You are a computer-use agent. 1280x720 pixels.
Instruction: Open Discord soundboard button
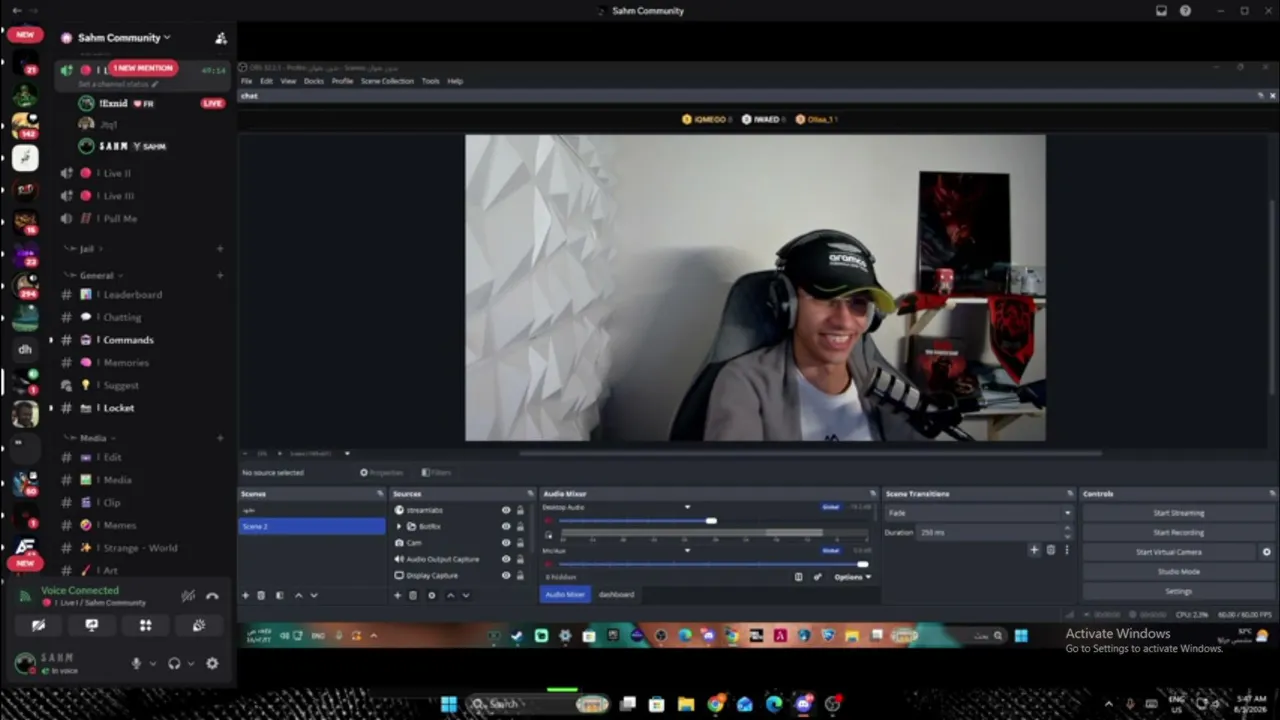click(199, 625)
